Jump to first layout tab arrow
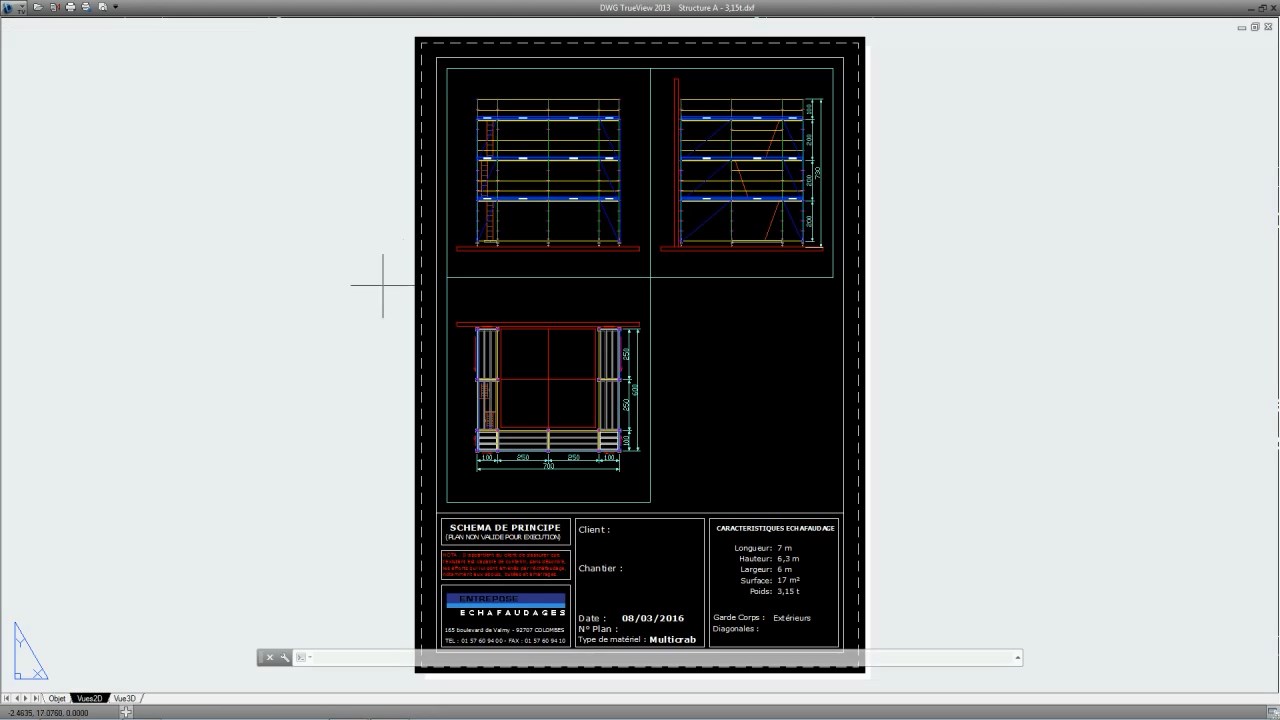Screen dimensions: 1280x720 pyautogui.click(x=7, y=698)
